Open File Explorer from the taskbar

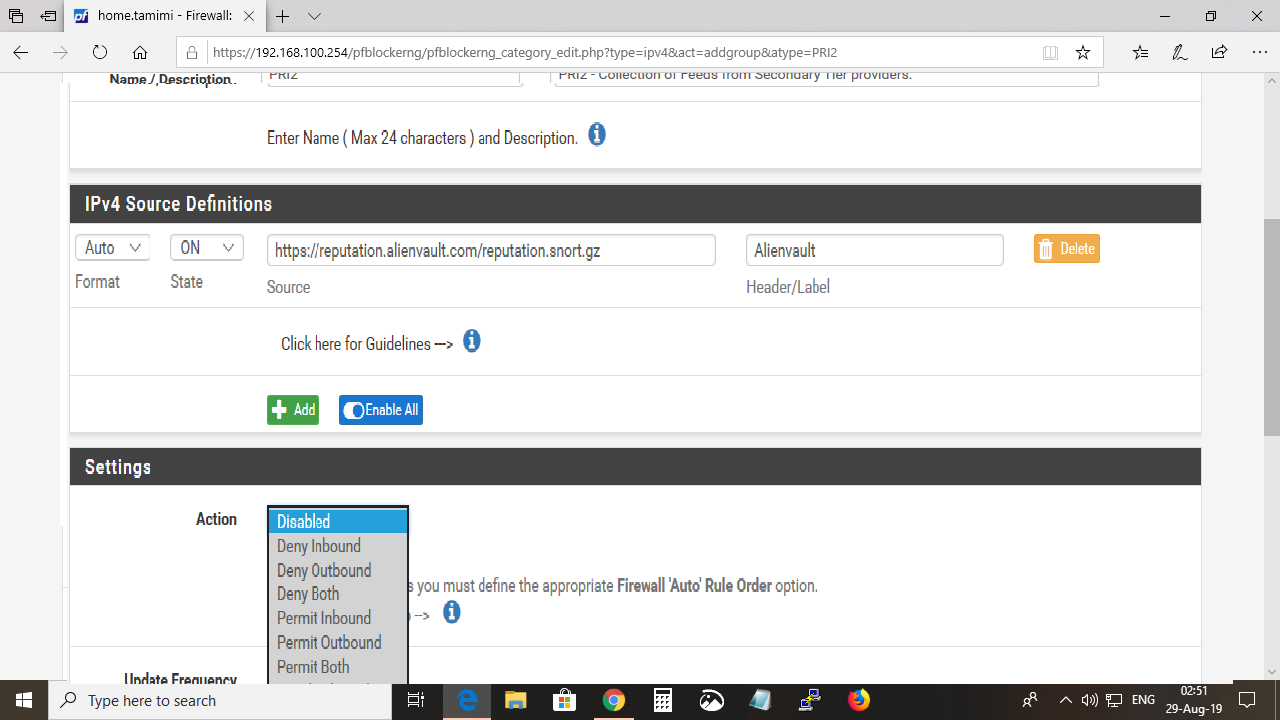(x=515, y=700)
